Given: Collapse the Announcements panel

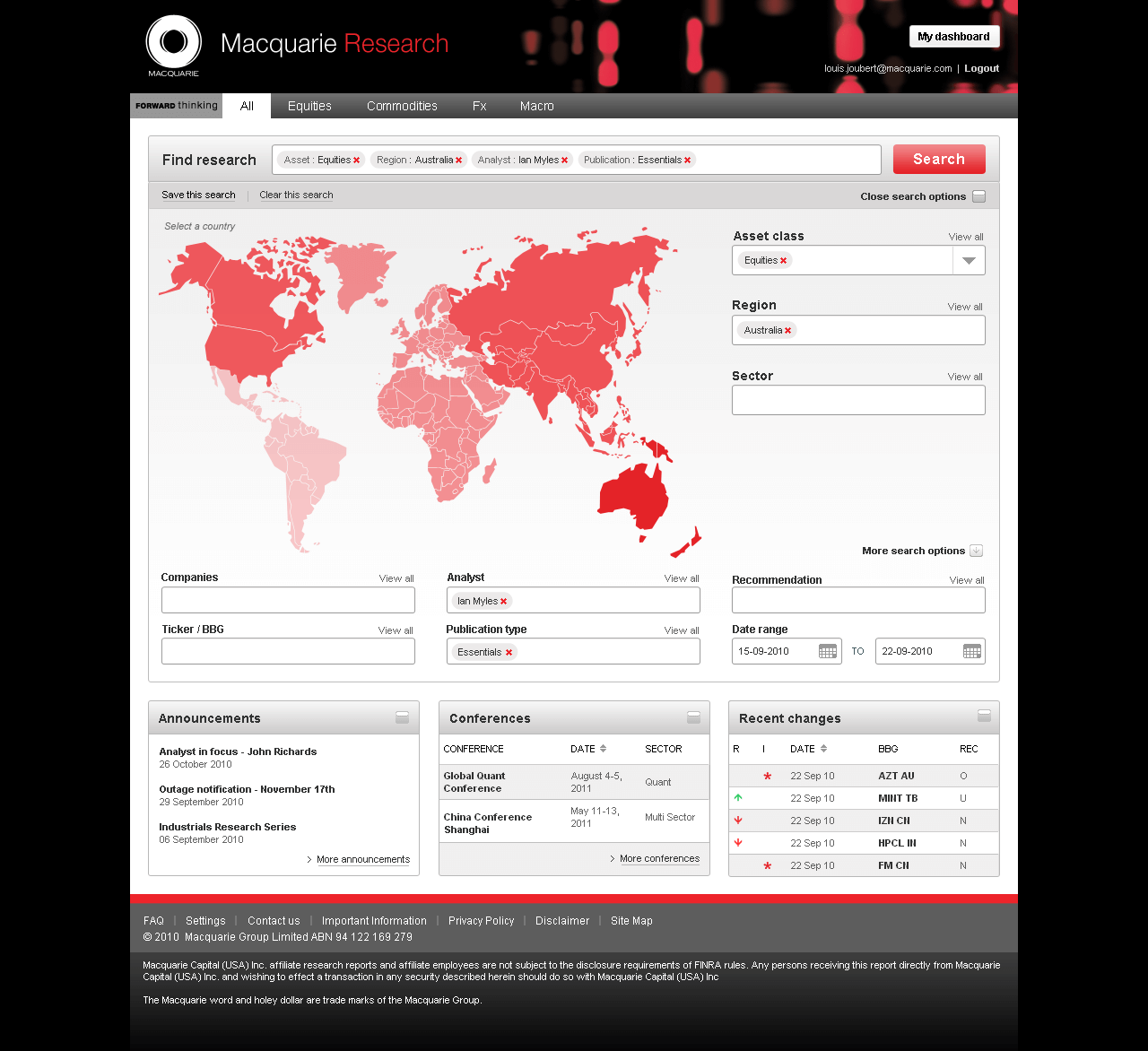Looking at the screenshot, I should 403,717.
